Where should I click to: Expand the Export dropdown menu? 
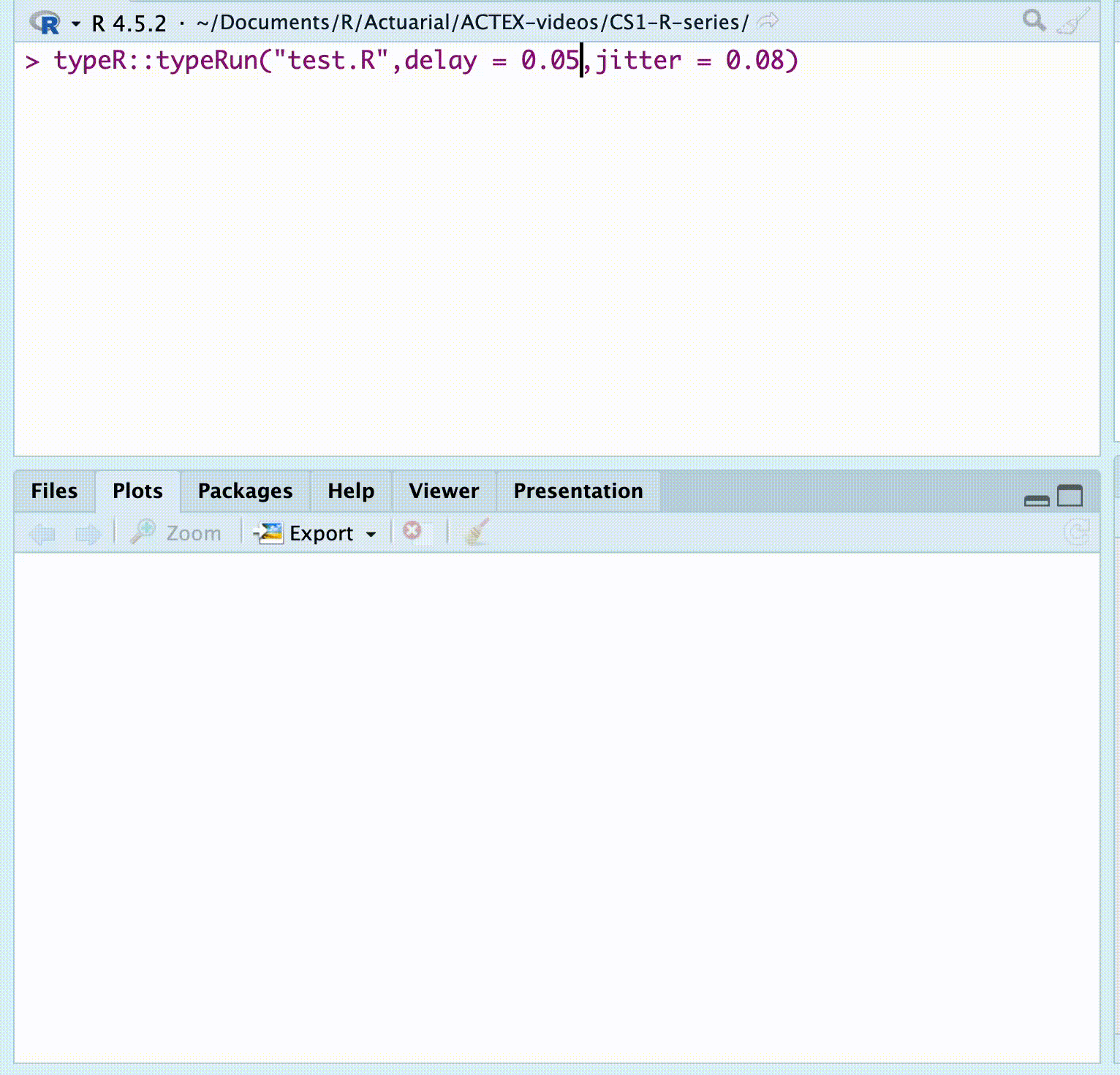tap(317, 533)
